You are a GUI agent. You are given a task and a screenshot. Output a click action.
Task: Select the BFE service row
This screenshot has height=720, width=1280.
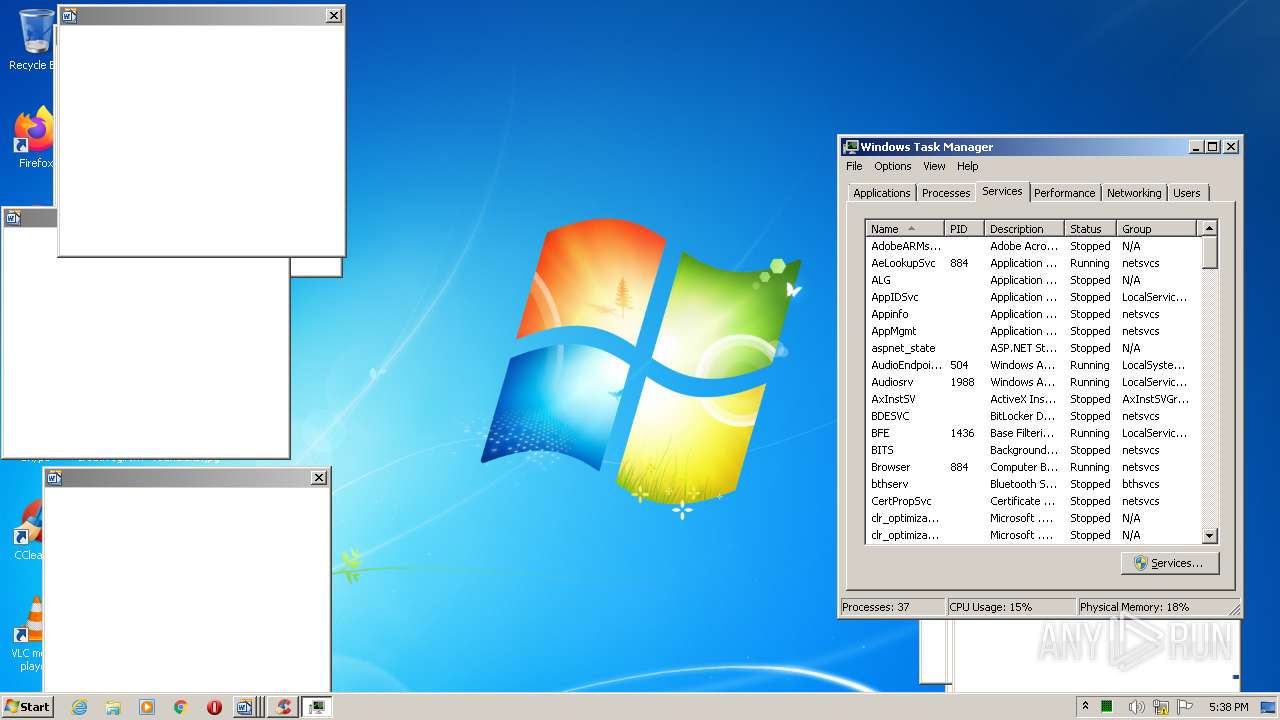point(1033,433)
